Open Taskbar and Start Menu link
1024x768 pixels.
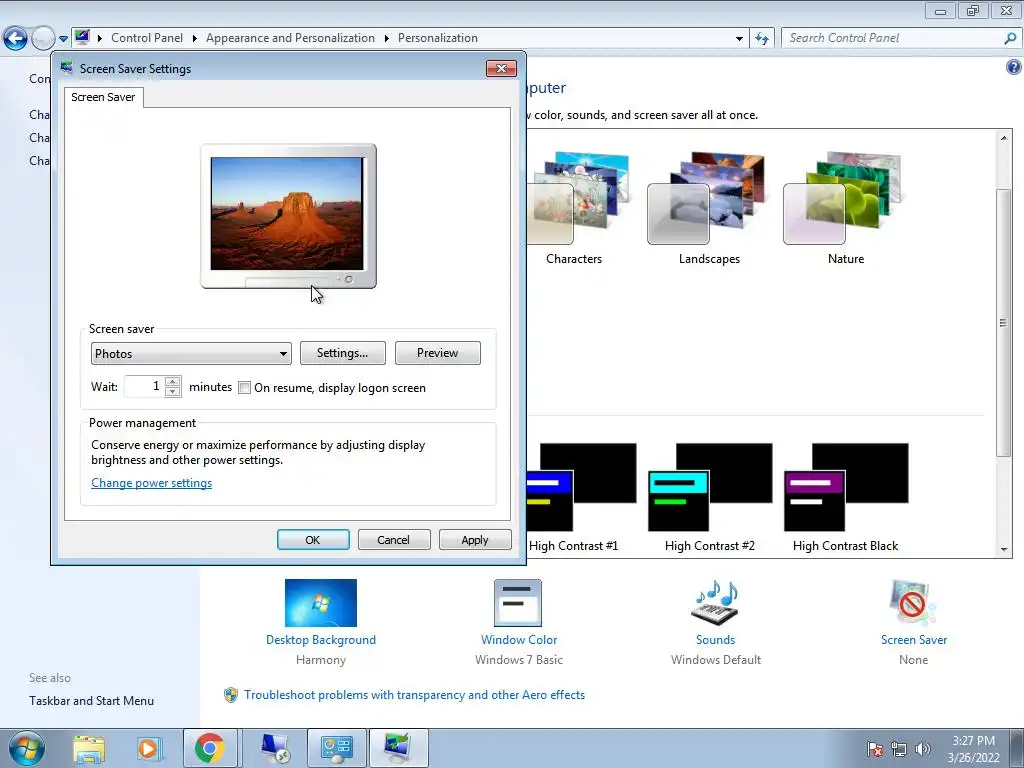coord(91,701)
